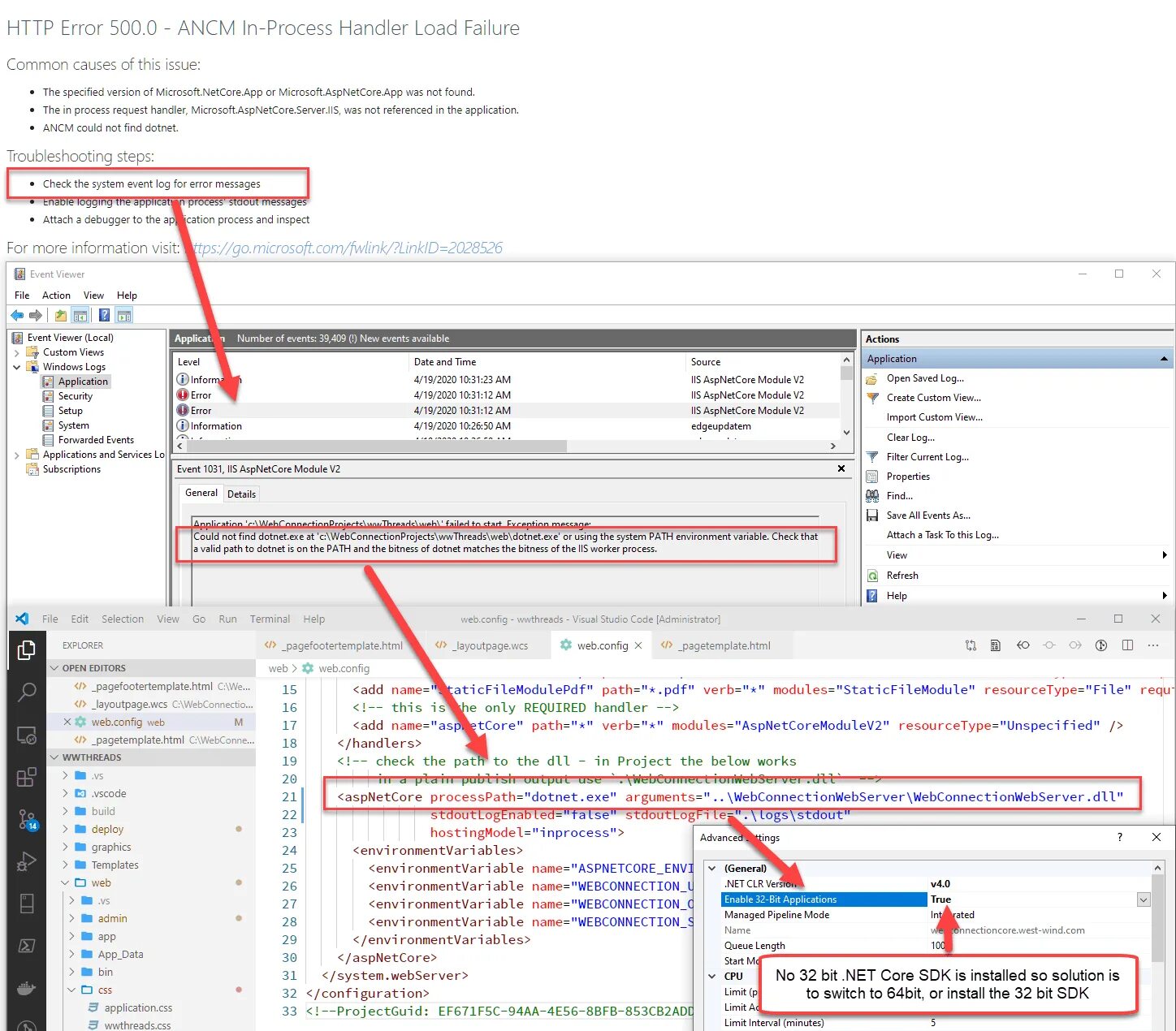Screen dimensions: 1176x1031
Task: Click blue Help icon in Event Viewer toolbar
Action: 105,315
